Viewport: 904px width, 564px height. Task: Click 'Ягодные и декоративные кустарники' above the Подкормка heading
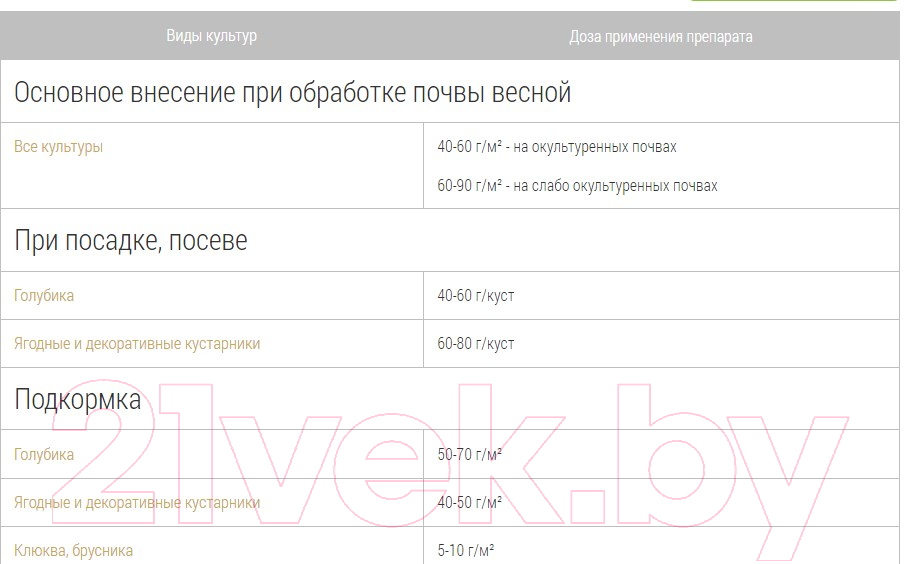[x=137, y=344]
